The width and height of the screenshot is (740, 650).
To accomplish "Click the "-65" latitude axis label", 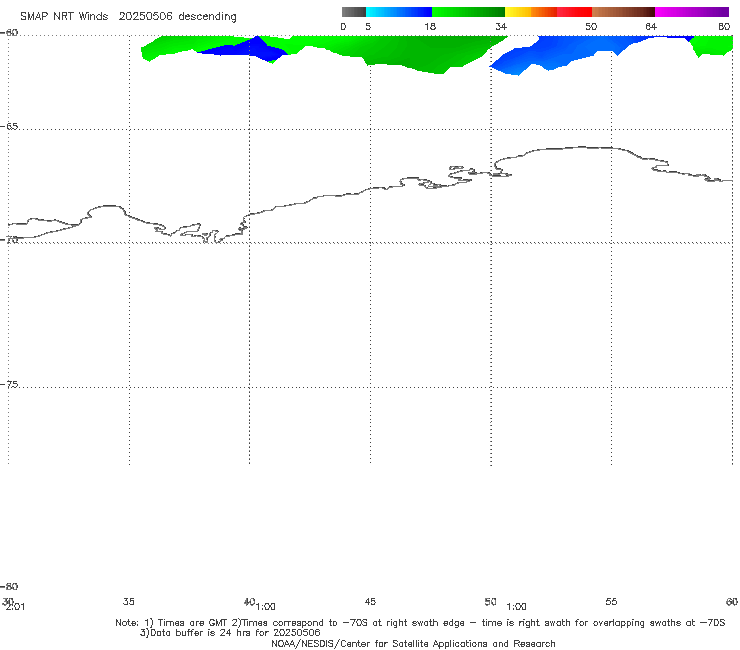I will click(x=9, y=127).
